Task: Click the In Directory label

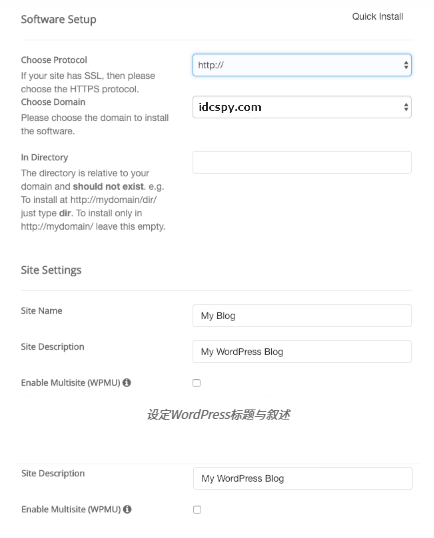Action: tap(45, 157)
